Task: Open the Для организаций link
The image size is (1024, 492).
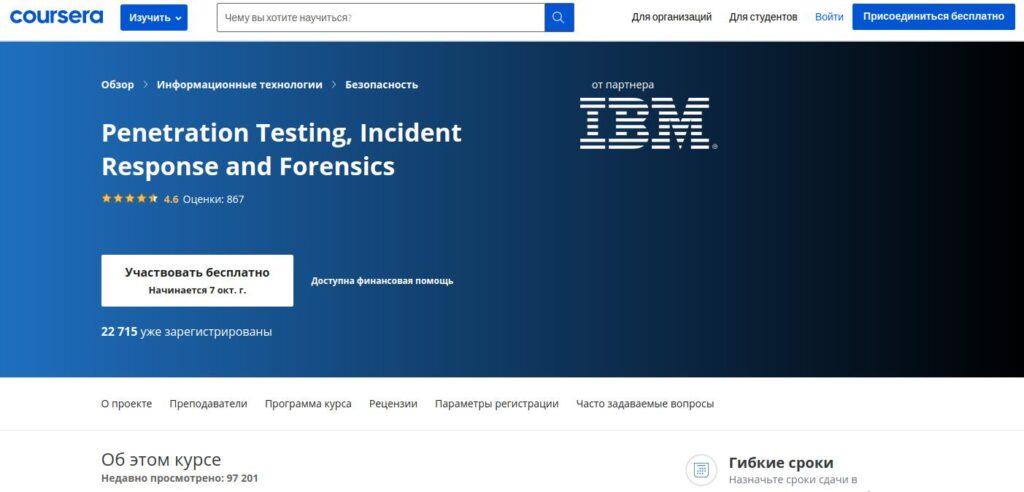Action: 671,17
